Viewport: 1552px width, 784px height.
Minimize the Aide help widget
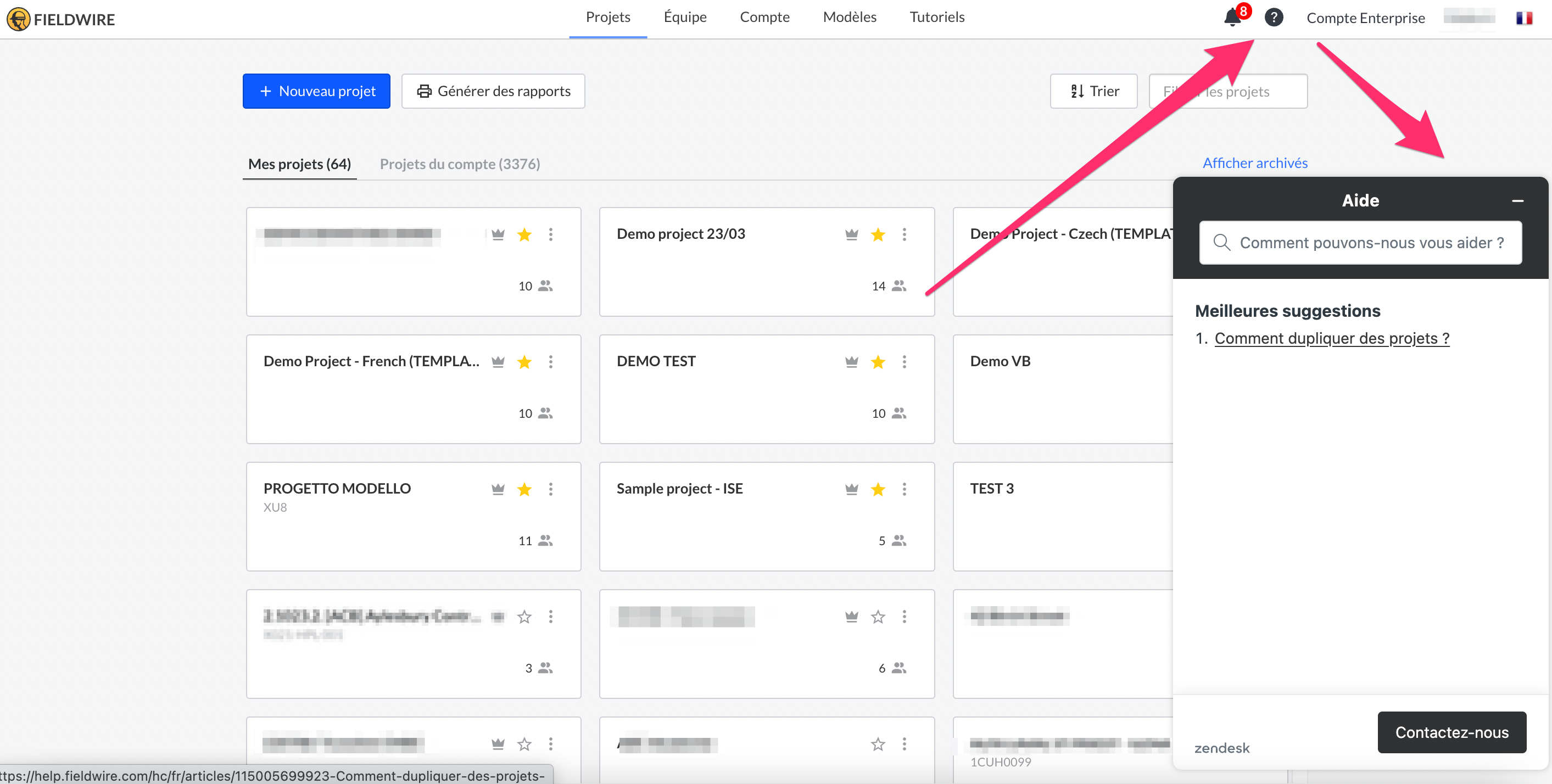coord(1517,200)
